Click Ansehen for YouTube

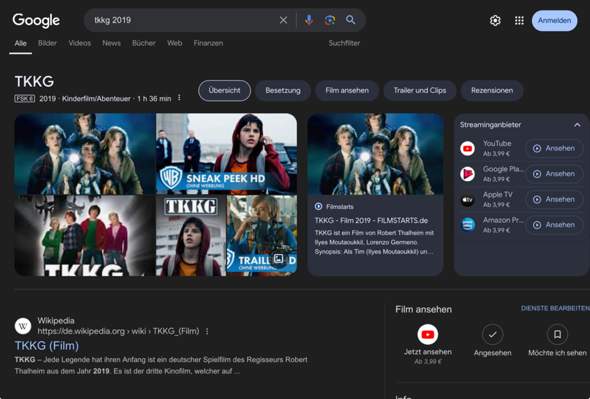point(554,148)
